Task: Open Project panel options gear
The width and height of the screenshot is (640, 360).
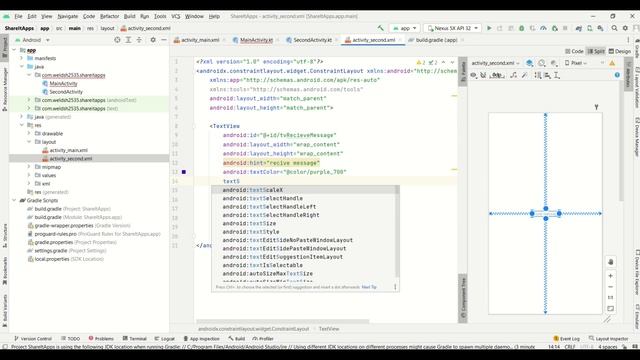Action: [x=153, y=40]
